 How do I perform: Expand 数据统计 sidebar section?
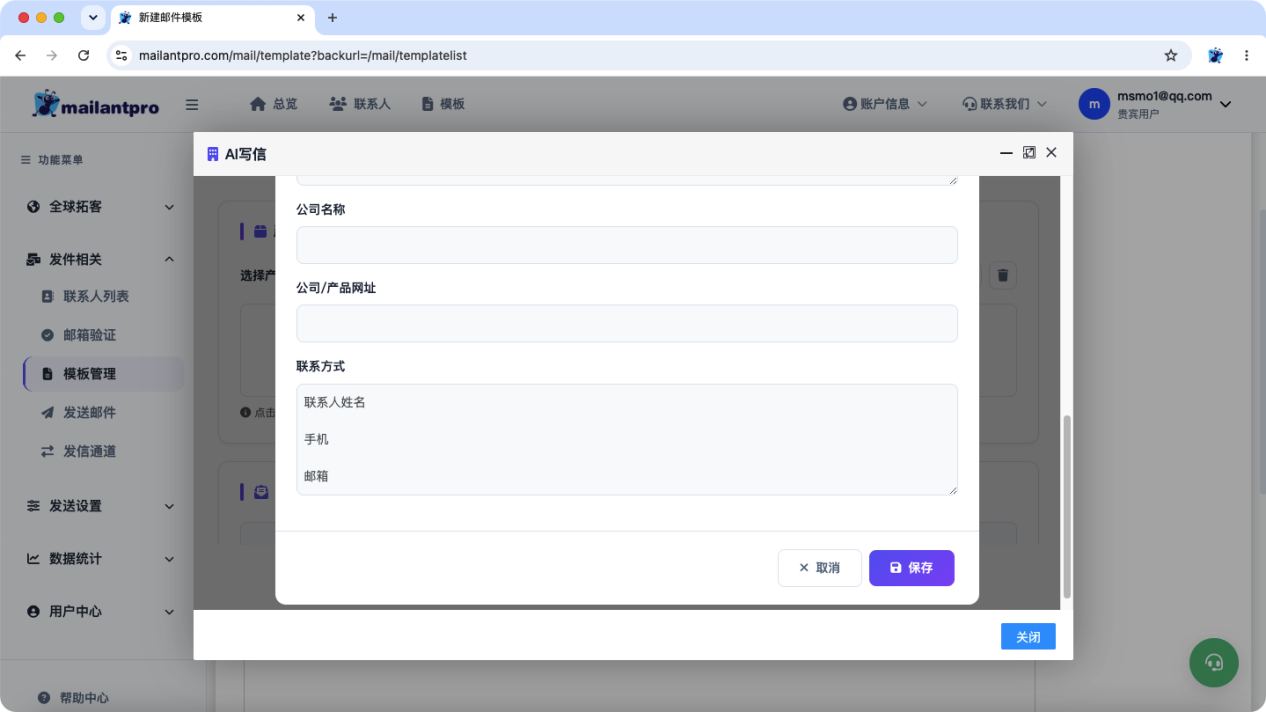click(100, 559)
